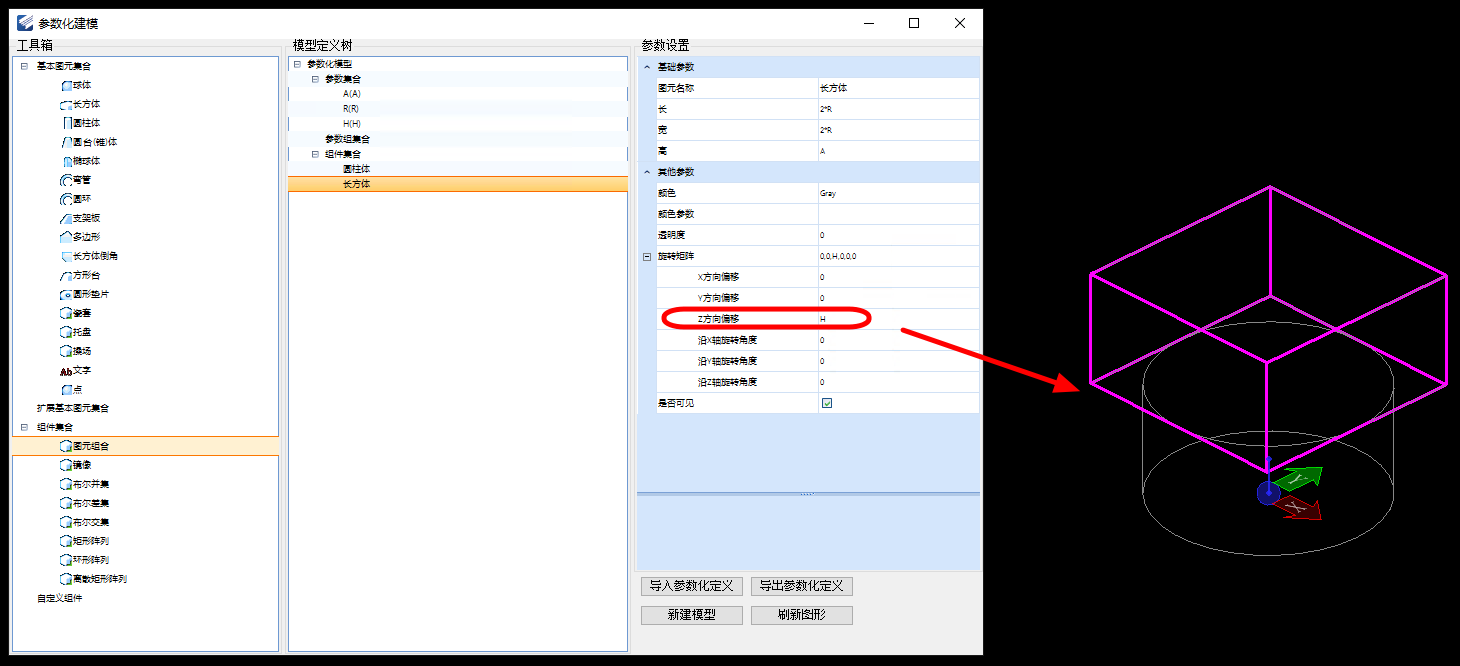This screenshot has height=666, width=1460.
Task: Choose the 圆环 torus icon
Action: point(66,199)
